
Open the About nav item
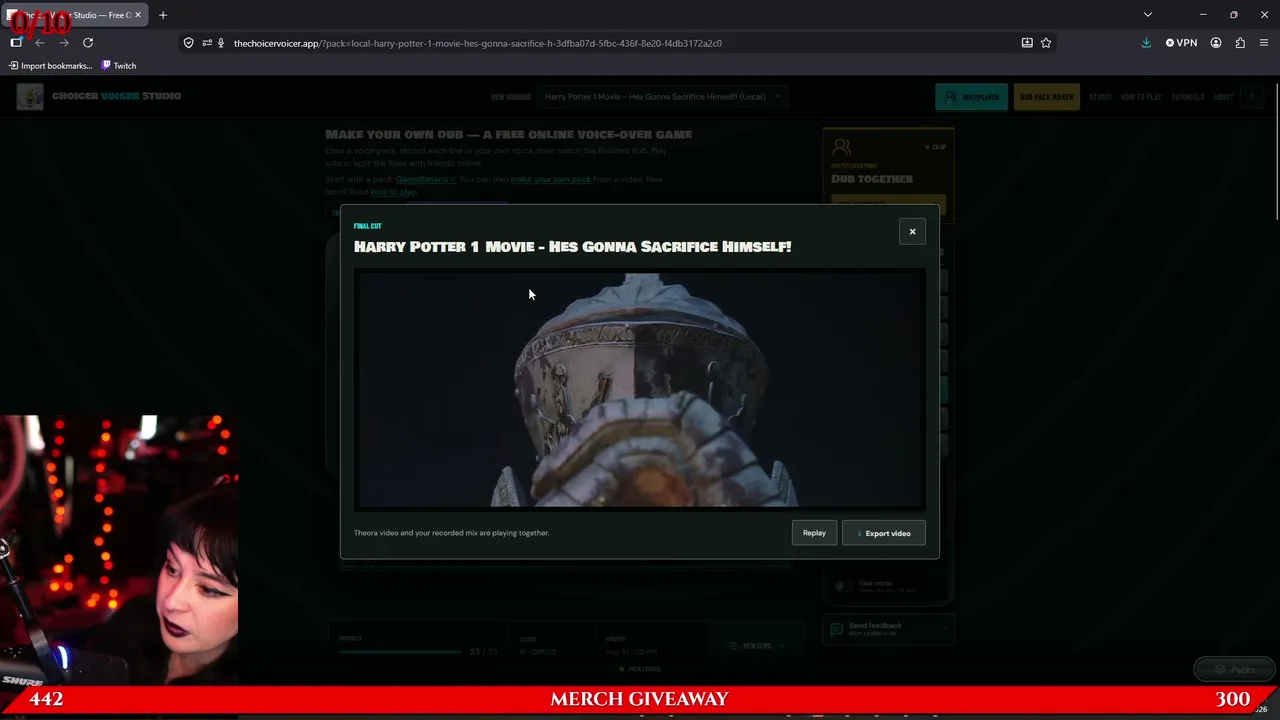click(x=1224, y=97)
